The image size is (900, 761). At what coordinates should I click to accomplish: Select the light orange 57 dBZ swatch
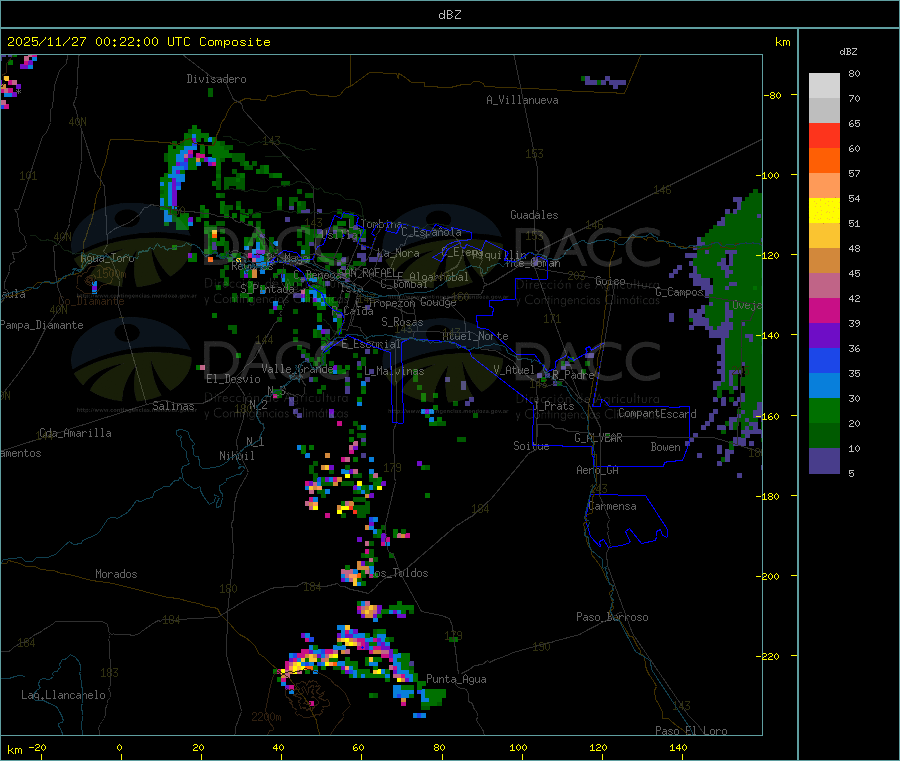click(x=824, y=185)
